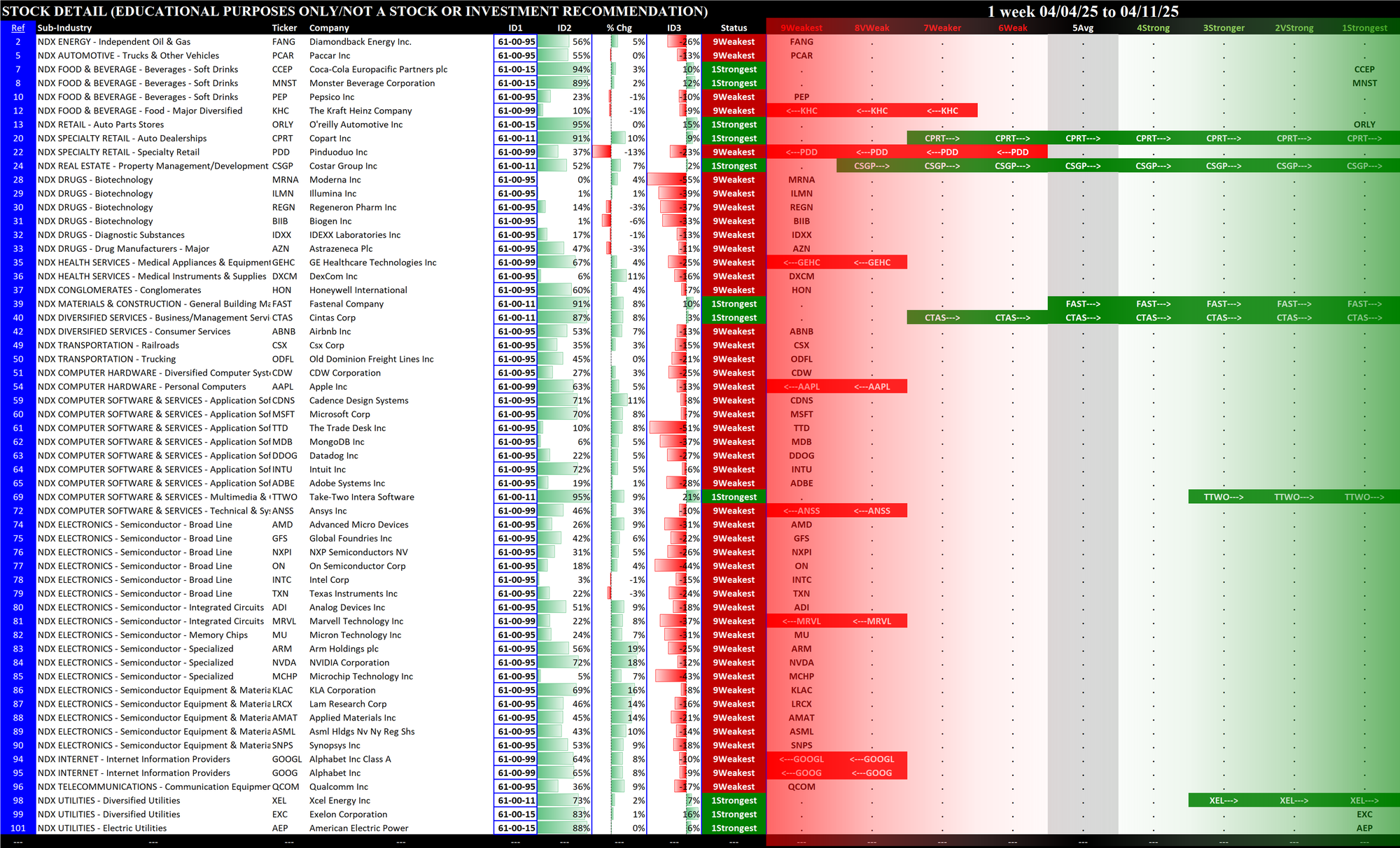Click ticker cell NVDA

tap(283, 663)
